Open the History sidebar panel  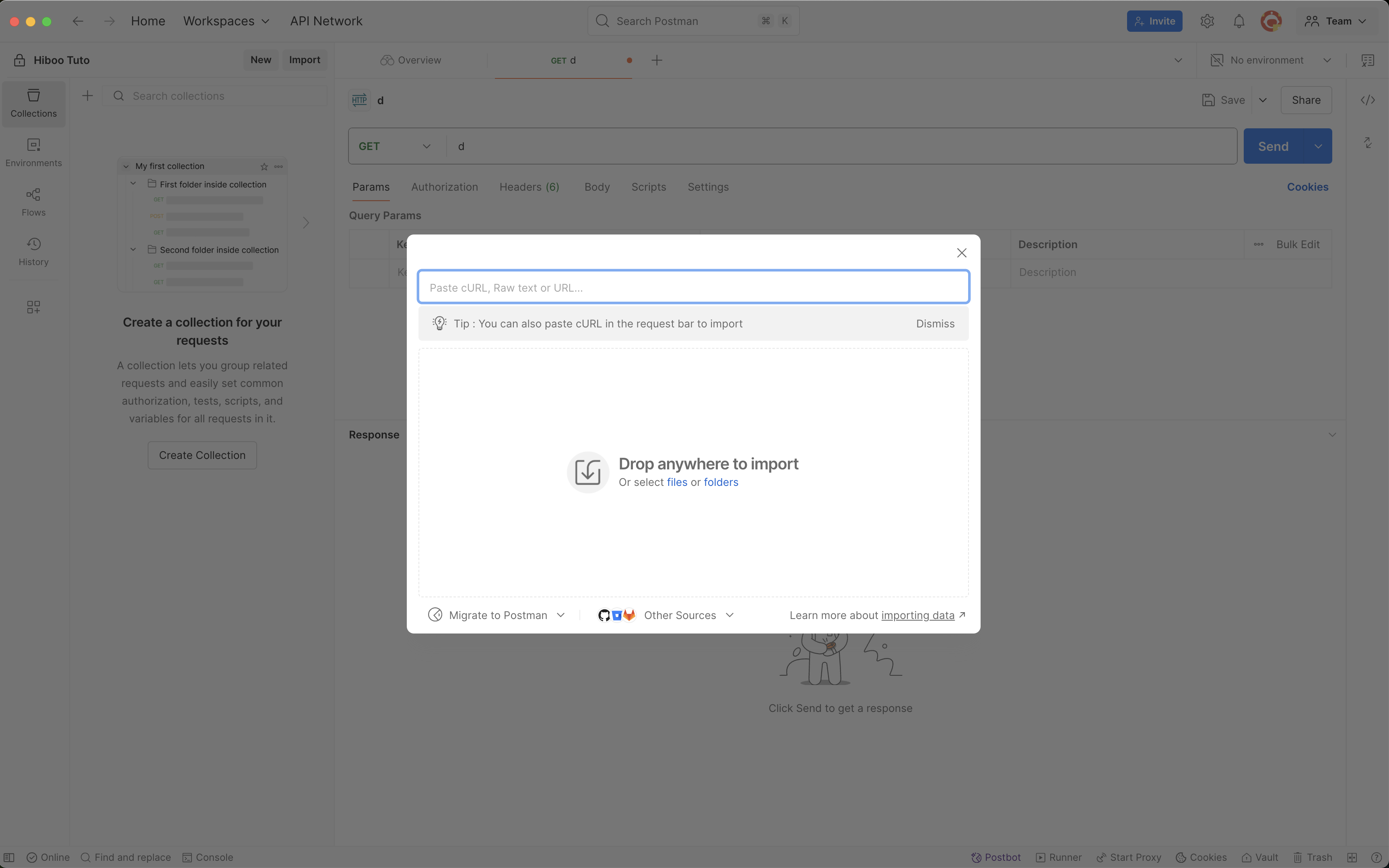[33, 251]
